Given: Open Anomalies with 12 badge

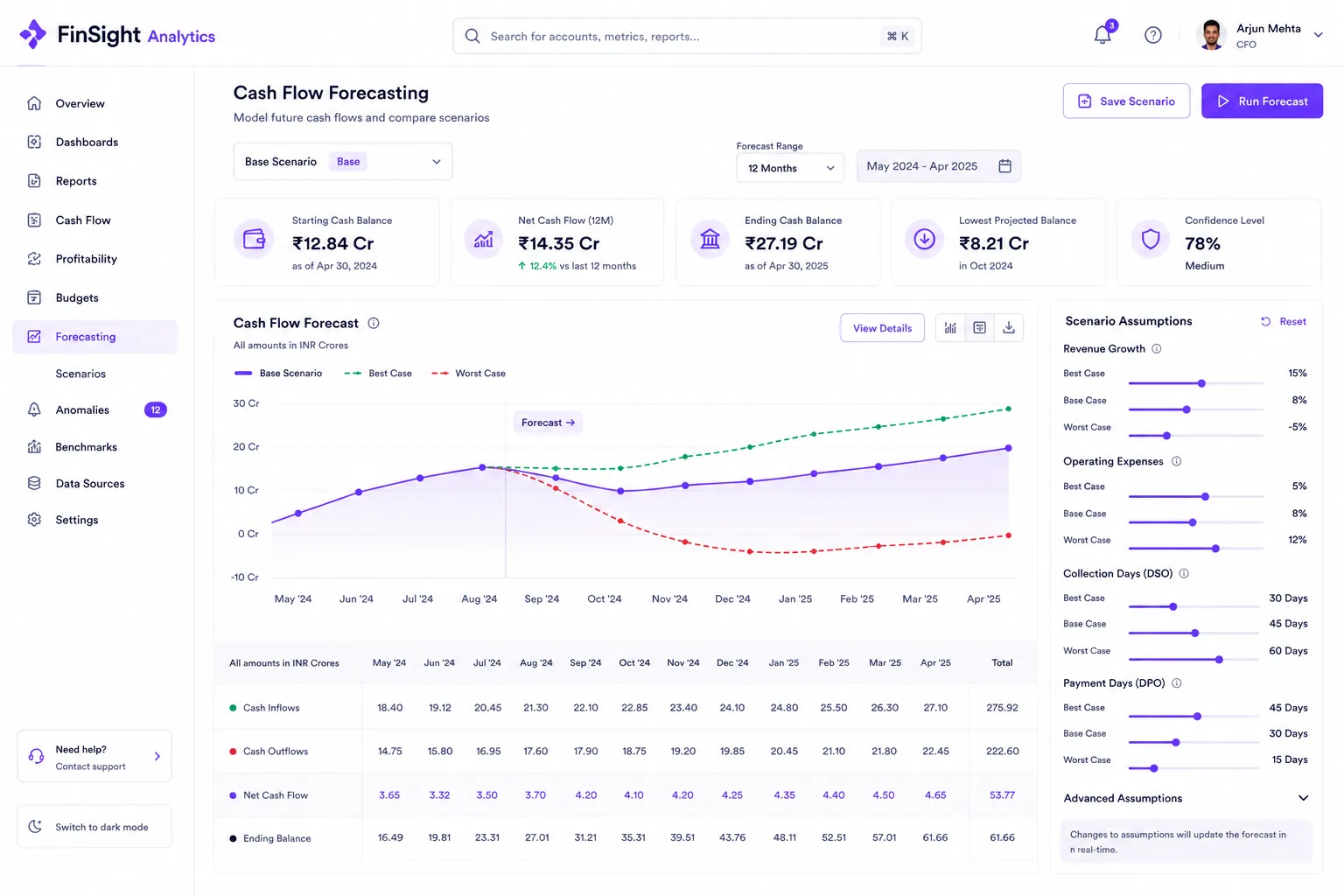Looking at the screenshot, I should point(94,409).
